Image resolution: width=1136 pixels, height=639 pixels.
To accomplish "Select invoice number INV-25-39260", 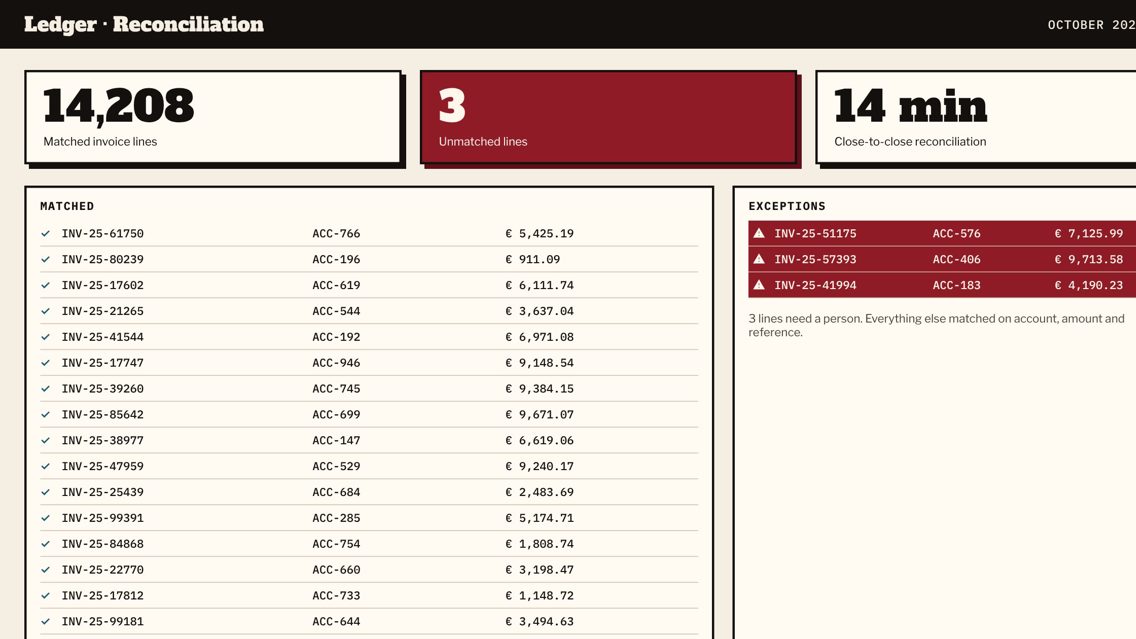I will point(103,388).
